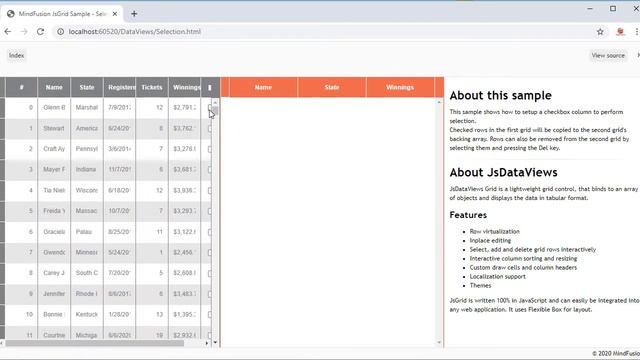Select the 'Indiana' state cell

(x=87, y=169)
